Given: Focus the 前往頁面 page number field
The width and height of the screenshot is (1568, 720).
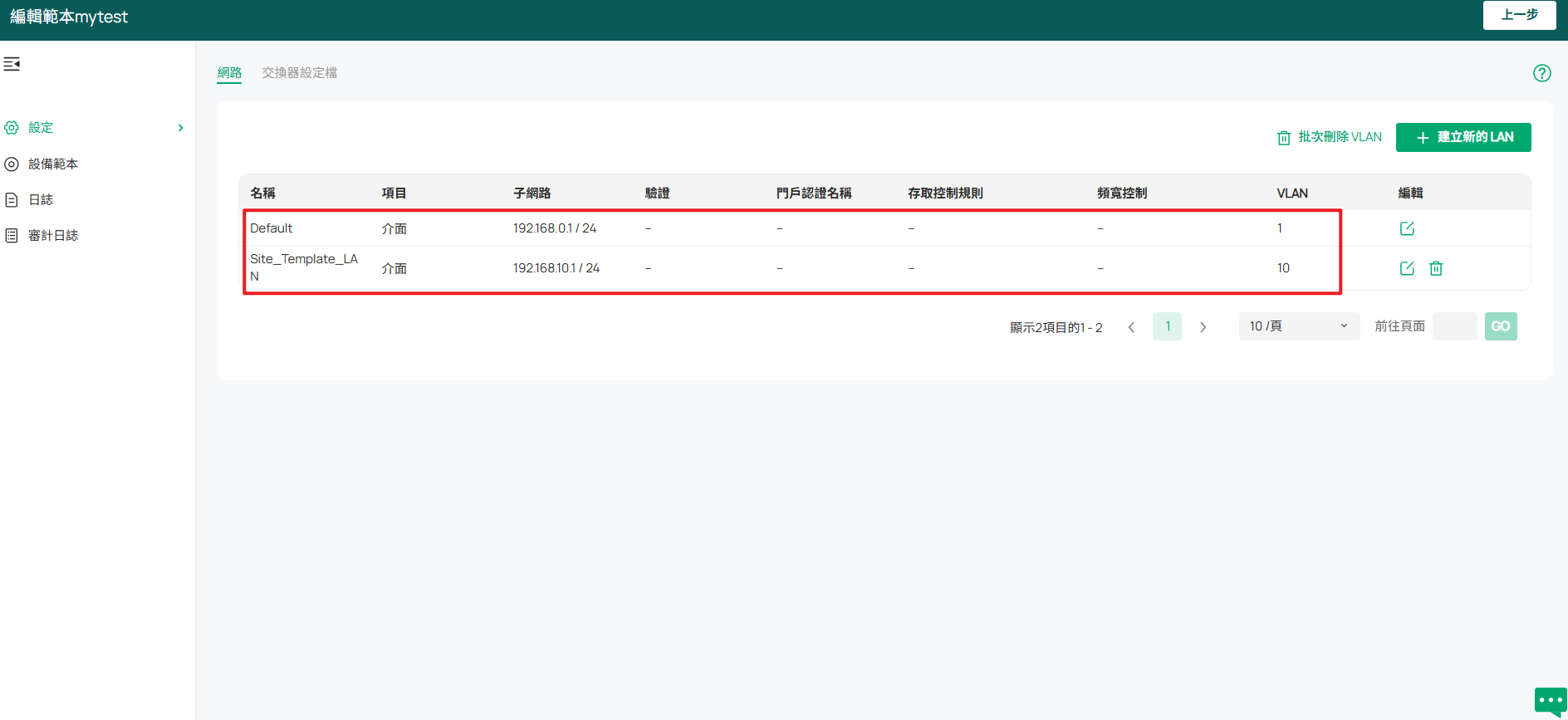Looking at the screenshot, I should click(1455, 326).
